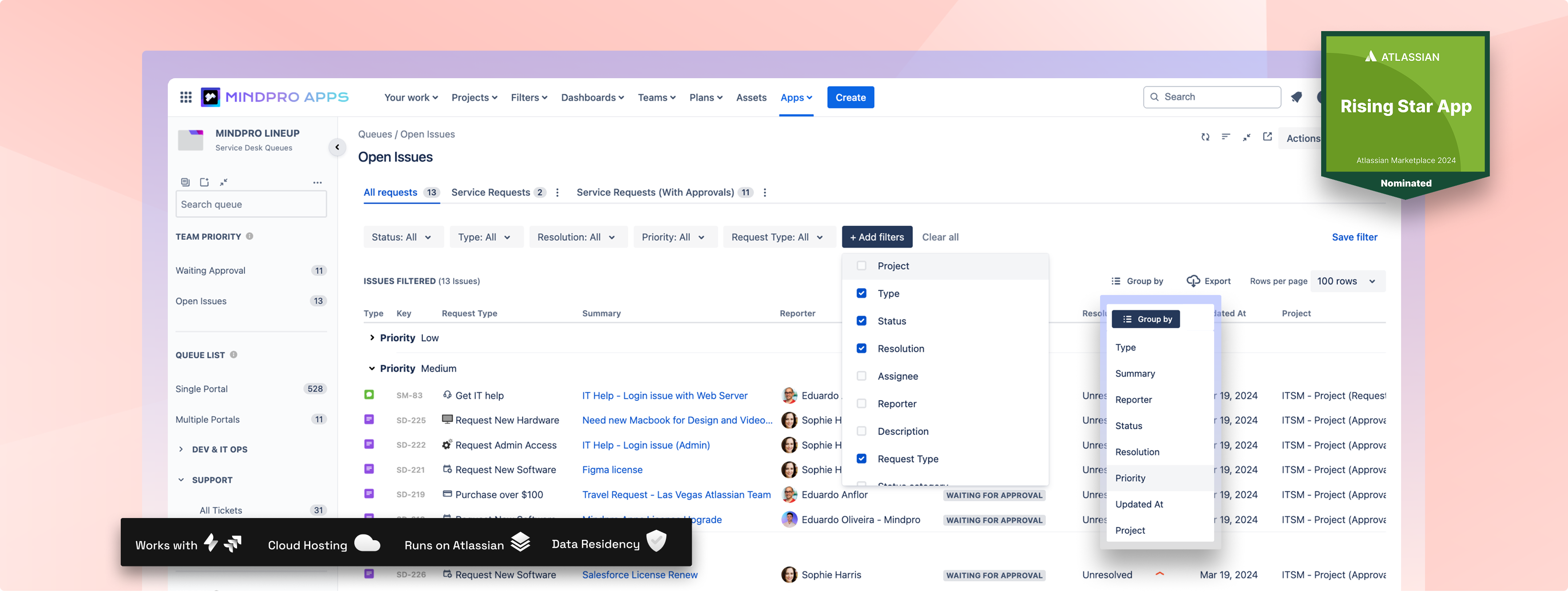Click the info icon beside TEAM PRIORITY
Viewport: 1568px width, 594px height.
(x=249, y=237)
